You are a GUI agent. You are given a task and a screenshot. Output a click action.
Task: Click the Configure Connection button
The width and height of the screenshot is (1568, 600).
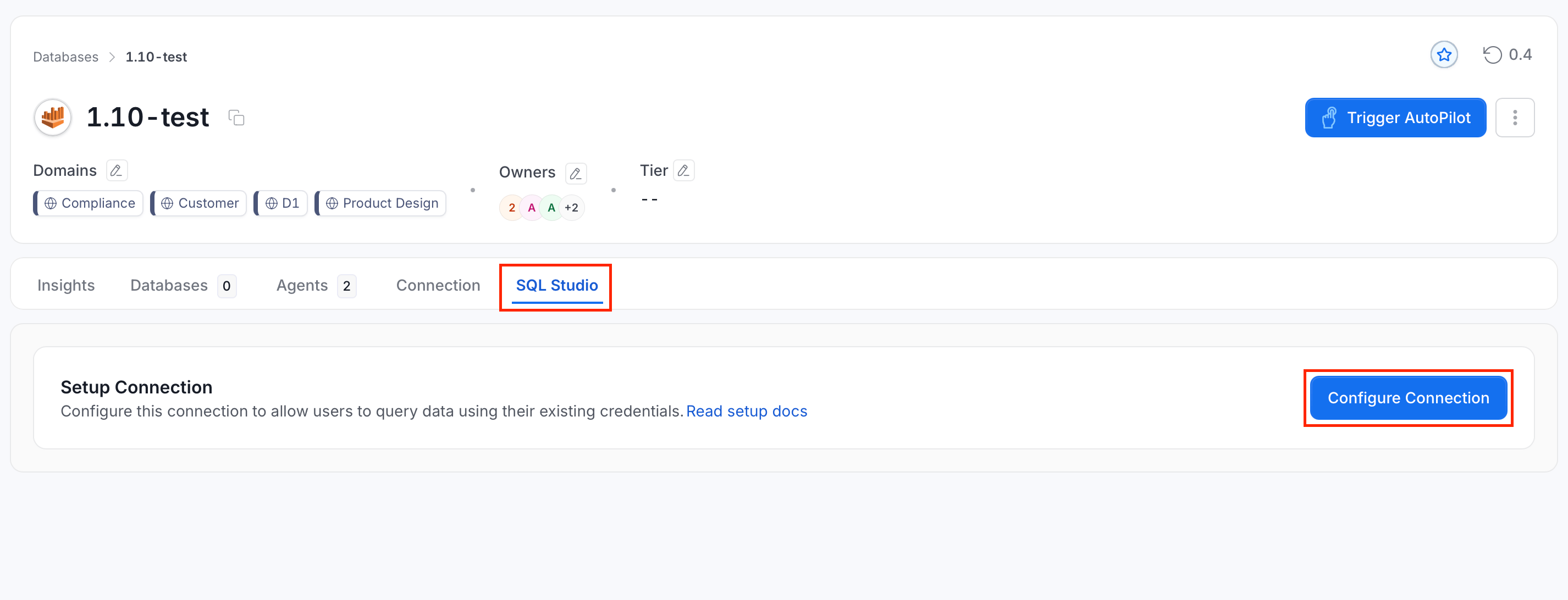click(1408, 398)
